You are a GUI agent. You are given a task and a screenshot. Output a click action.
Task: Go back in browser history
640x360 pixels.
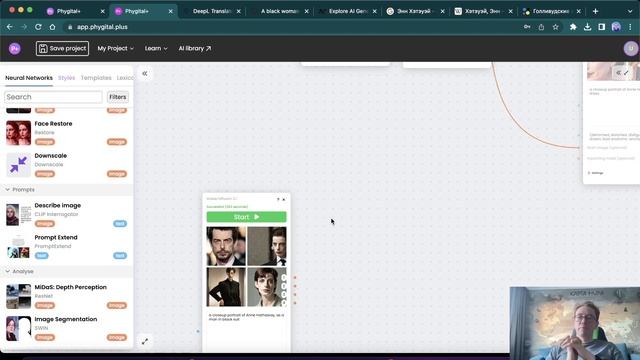tap(10, 27)
